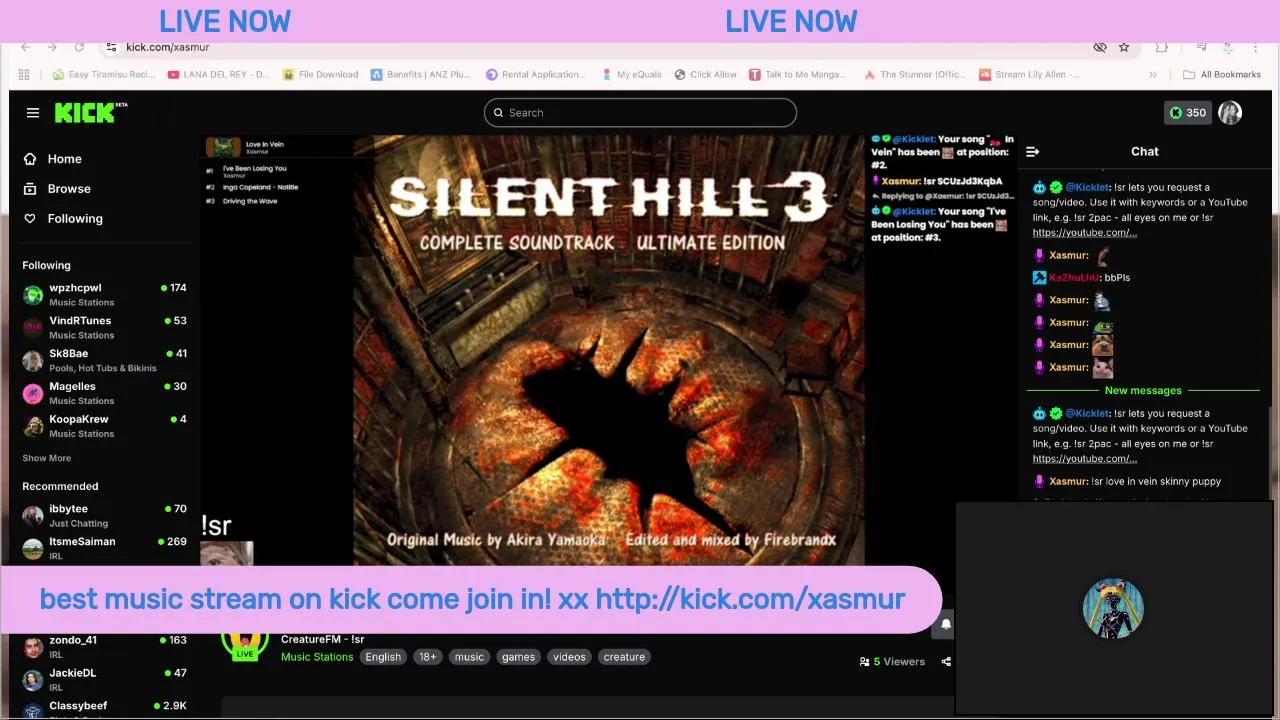Open Stream Lily Allen bookmark

(1029, 75)
